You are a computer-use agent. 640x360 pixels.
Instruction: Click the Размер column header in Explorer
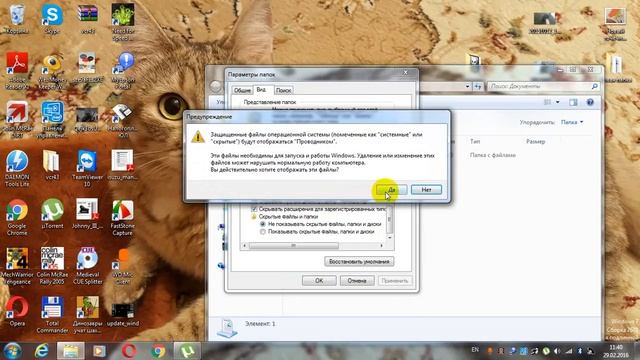point(535,141)
